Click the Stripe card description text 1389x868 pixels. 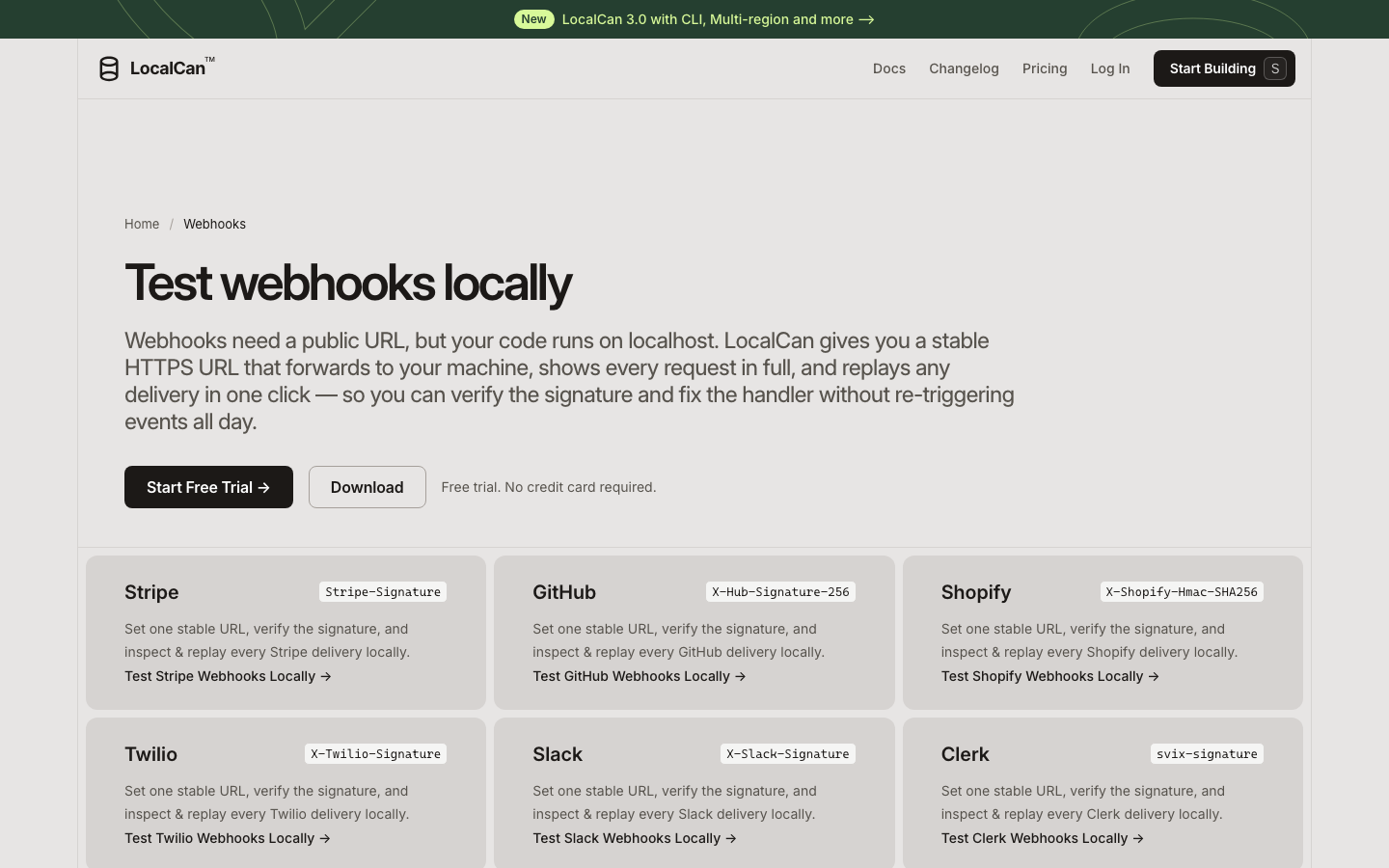(267, 640)
